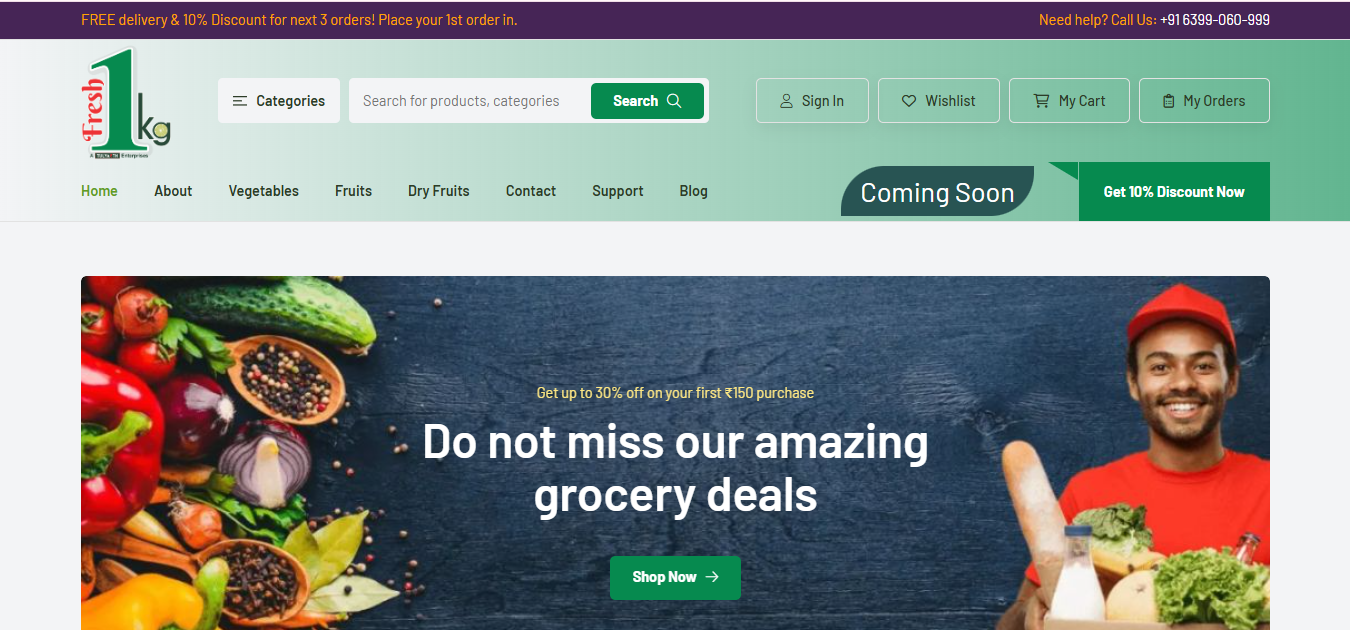
Task: Click the hamburger icon beside Categories
Action: 240,101
